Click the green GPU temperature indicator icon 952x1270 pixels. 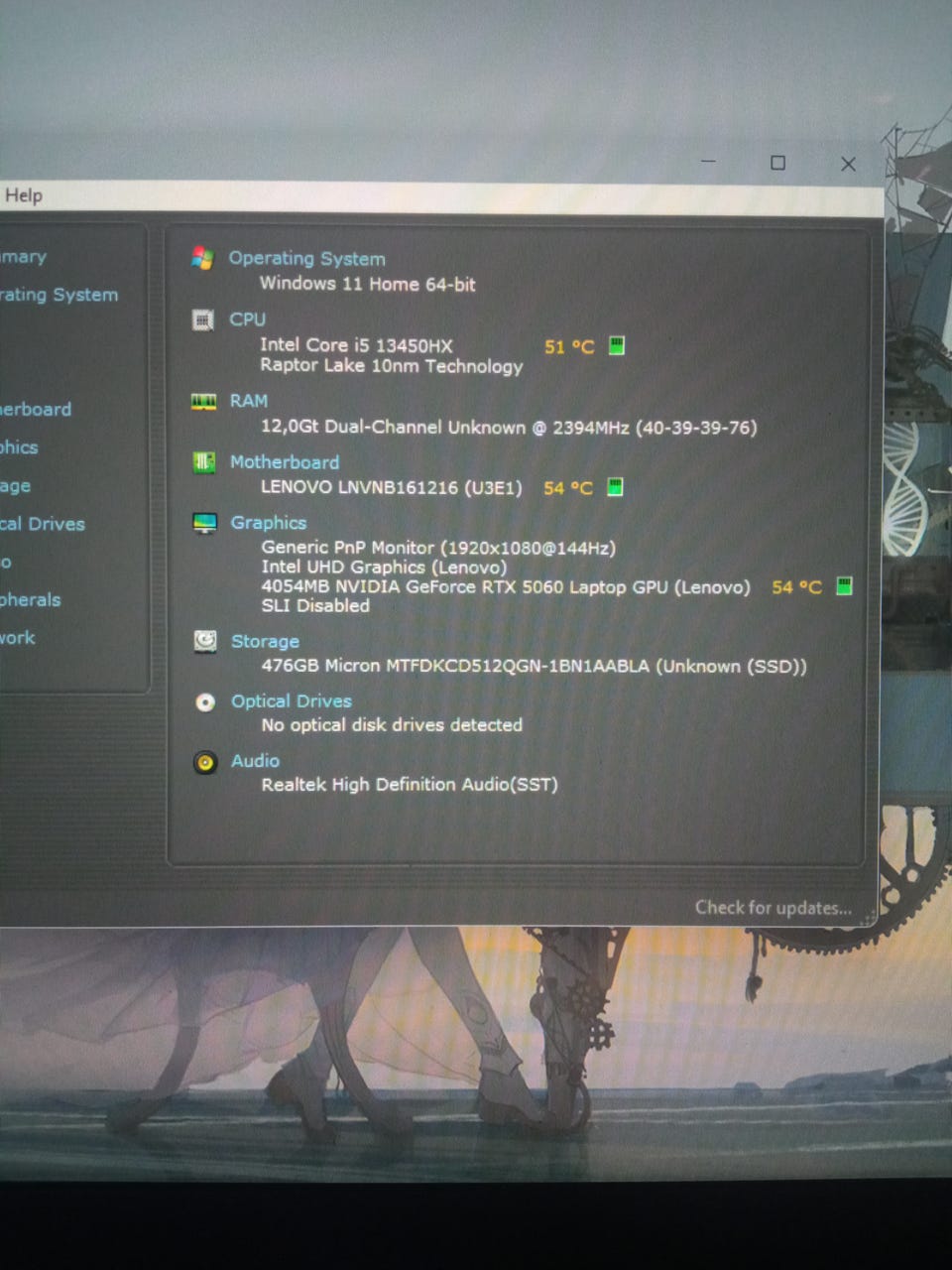point(844,585)
